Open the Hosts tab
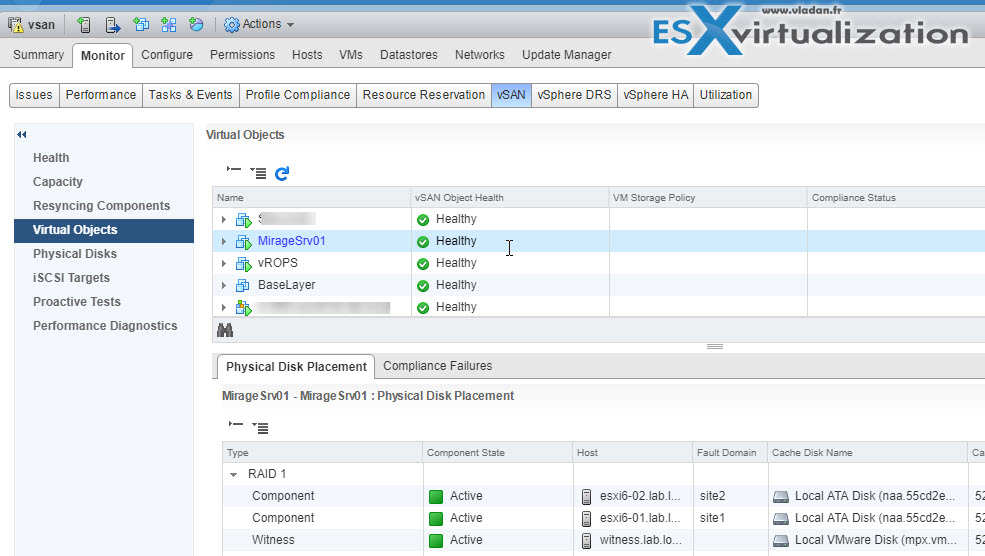Image resolution: width=985 pixels, height=556 pixels. tap(307, 55)
